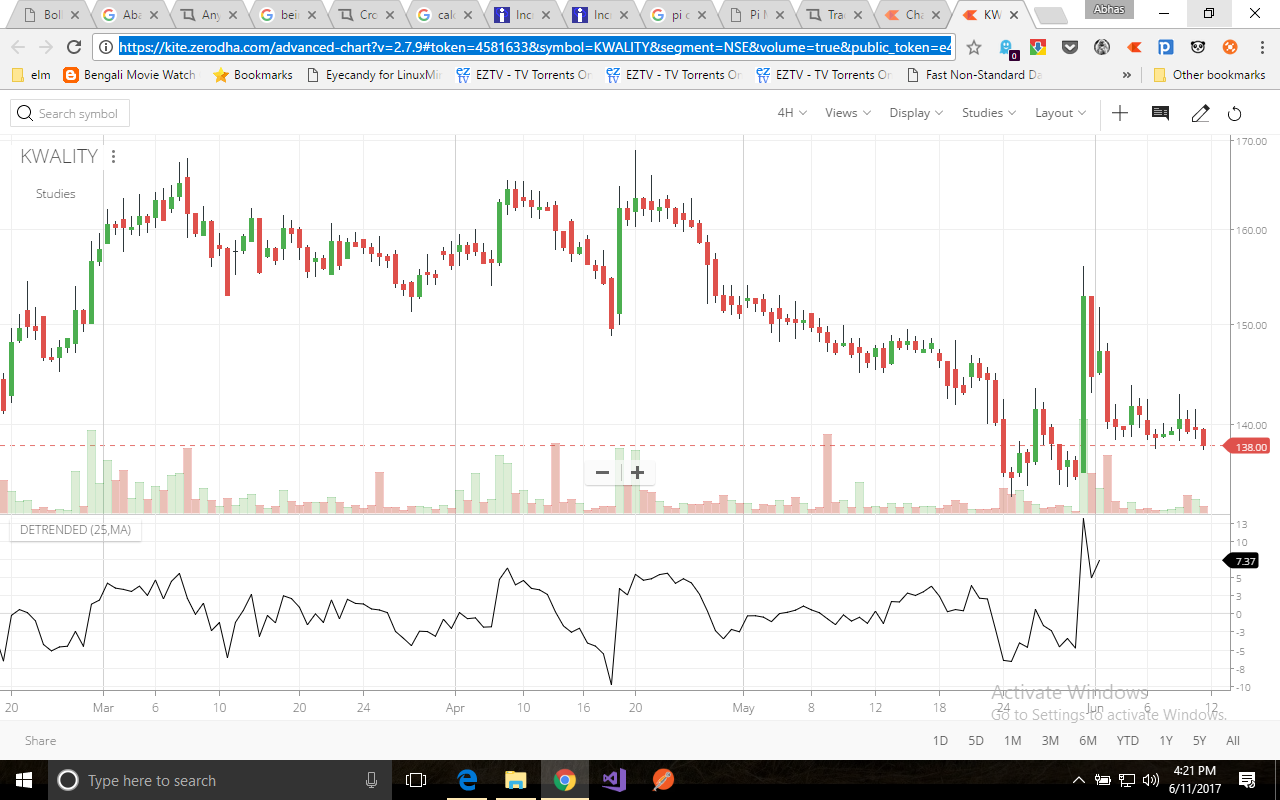Click the orange lifebuoy extension icon
Screen dimensions: 1280x800
point(1230,47)
